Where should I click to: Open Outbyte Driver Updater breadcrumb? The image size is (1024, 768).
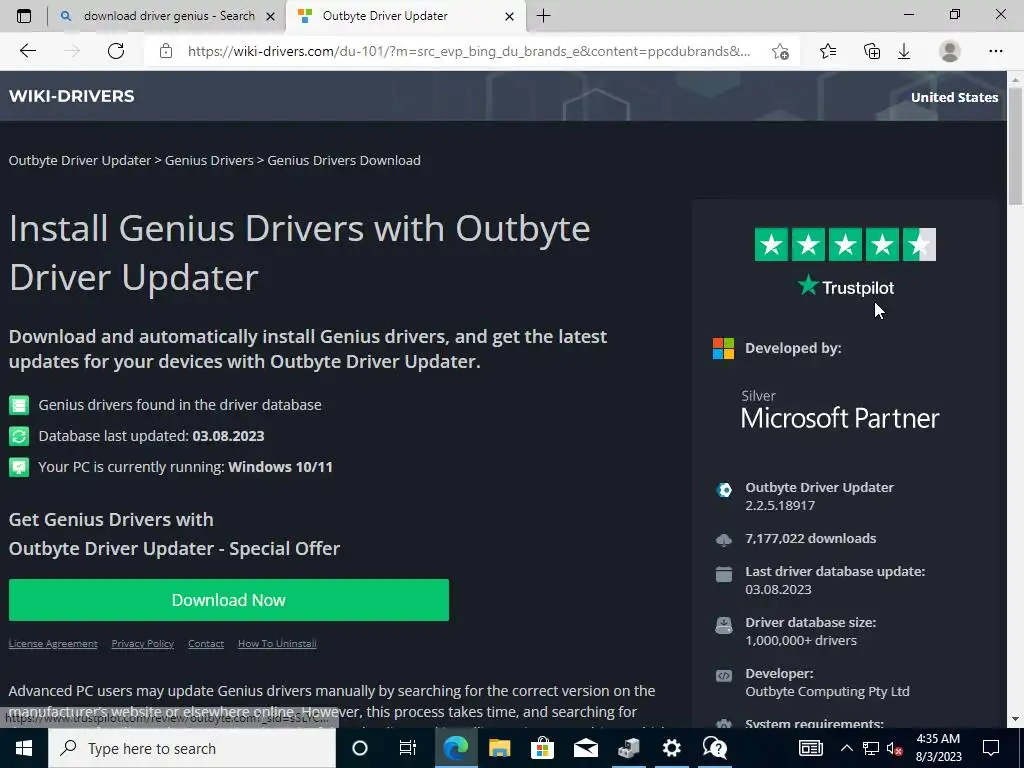[80, 161]
